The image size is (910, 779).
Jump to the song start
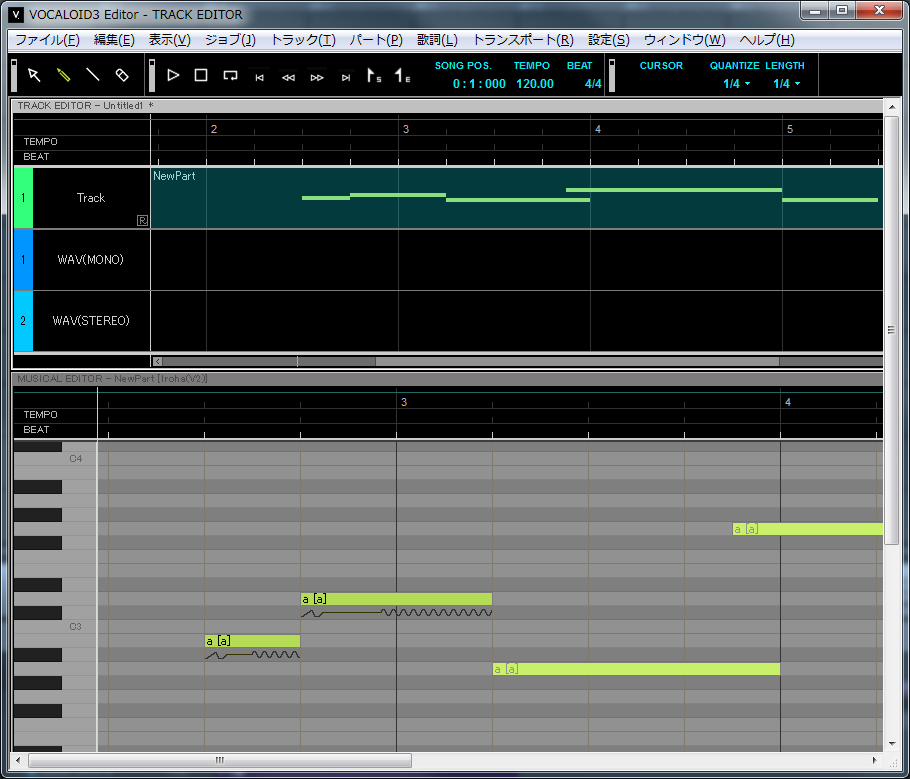click(x=259, y=77)
